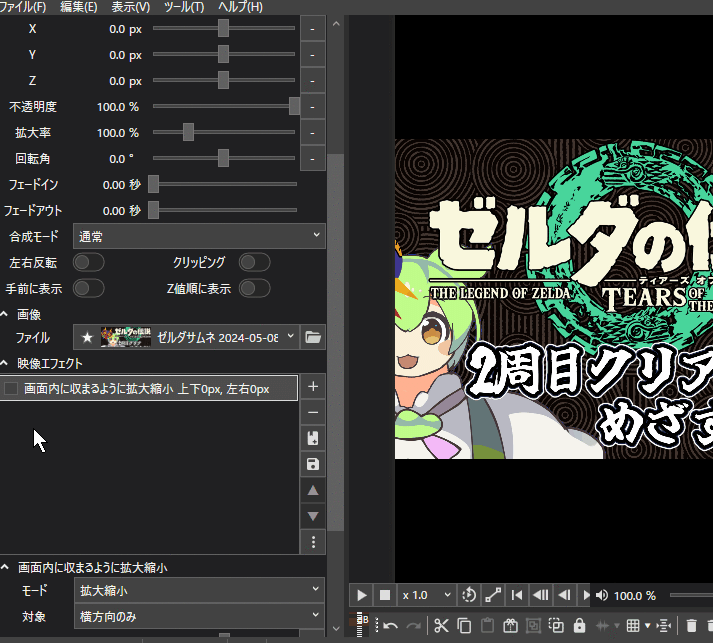Delete the selected item with trash icon

coord(691,626)
